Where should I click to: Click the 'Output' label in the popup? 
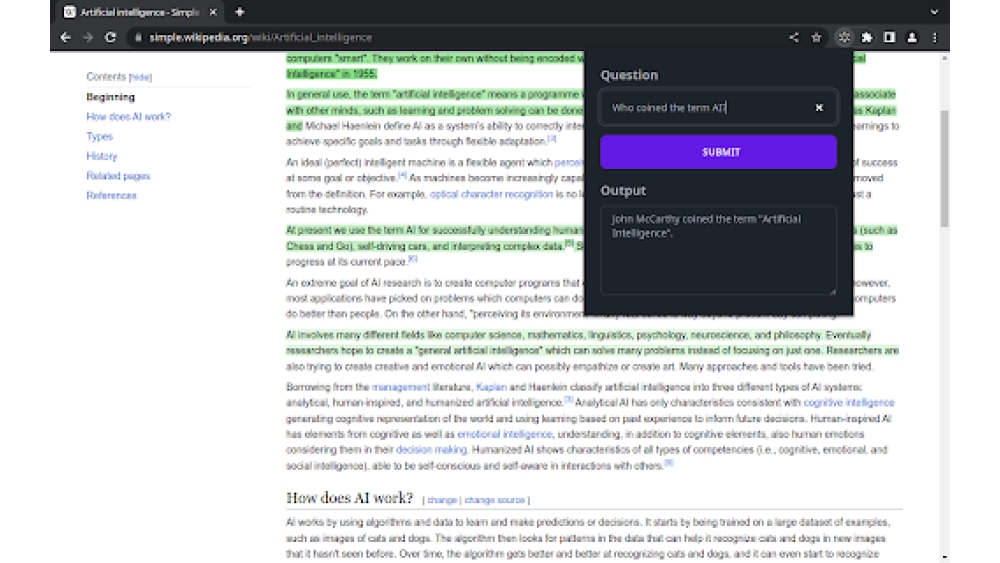click(623, 191)
